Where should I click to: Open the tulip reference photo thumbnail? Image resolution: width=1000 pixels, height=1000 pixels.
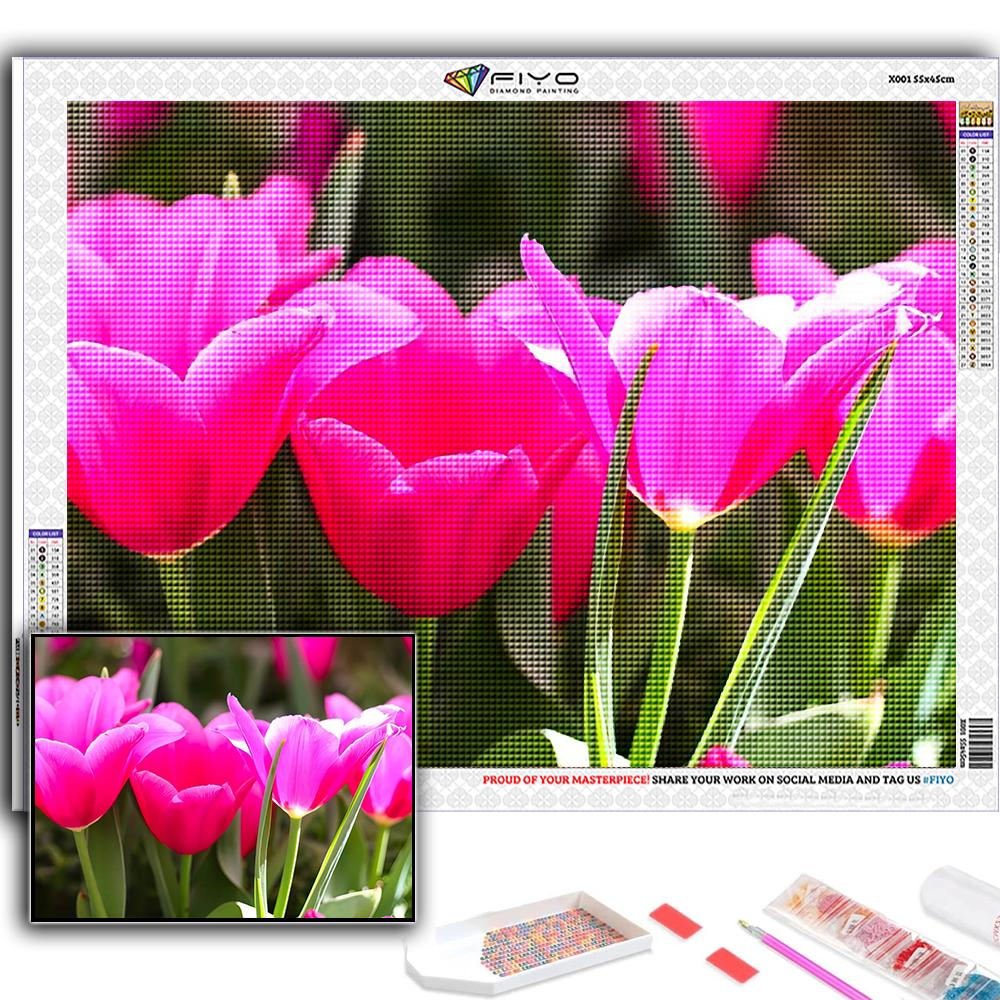tap(224, 776)
